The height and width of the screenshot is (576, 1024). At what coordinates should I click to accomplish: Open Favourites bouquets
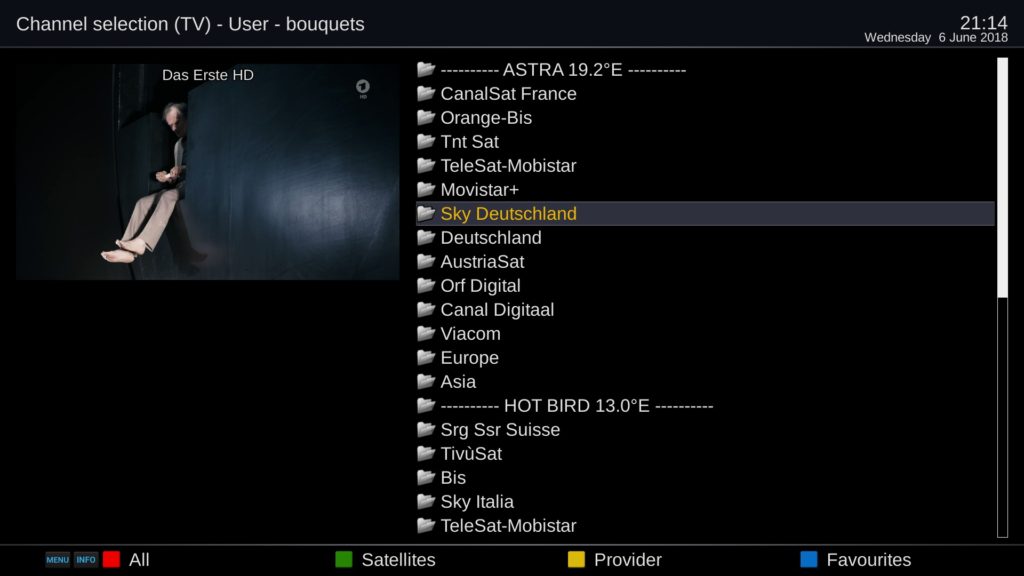[x=869, y=560]
